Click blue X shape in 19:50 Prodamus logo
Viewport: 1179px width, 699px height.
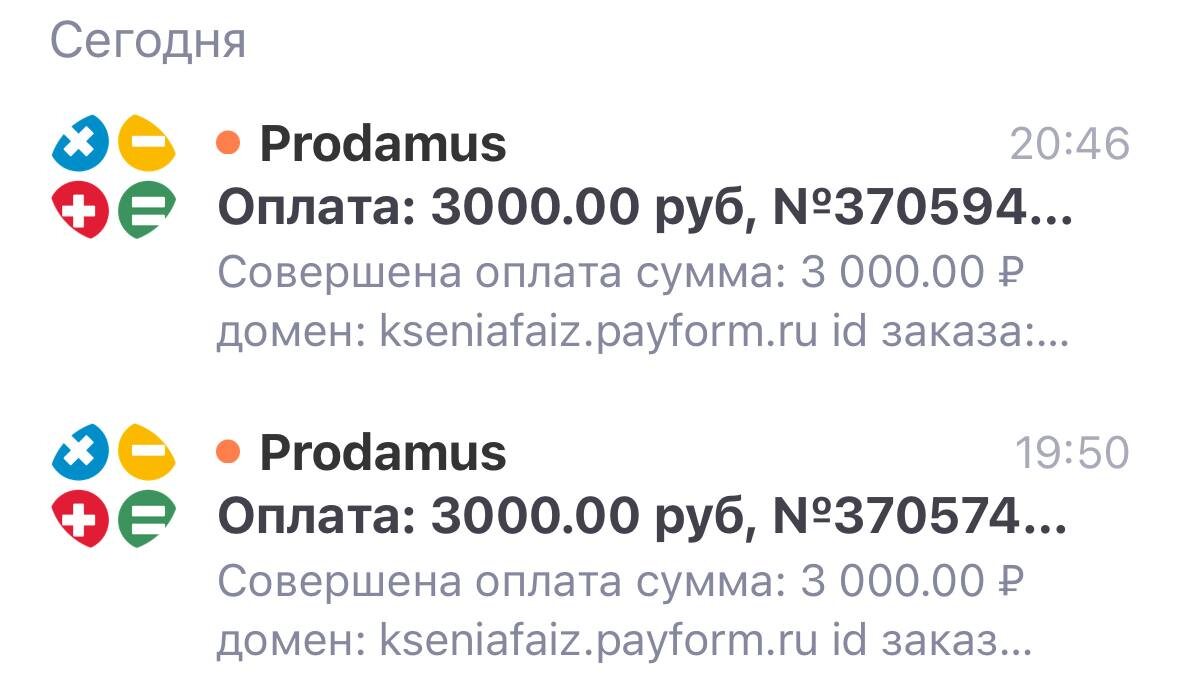(80, 454)
